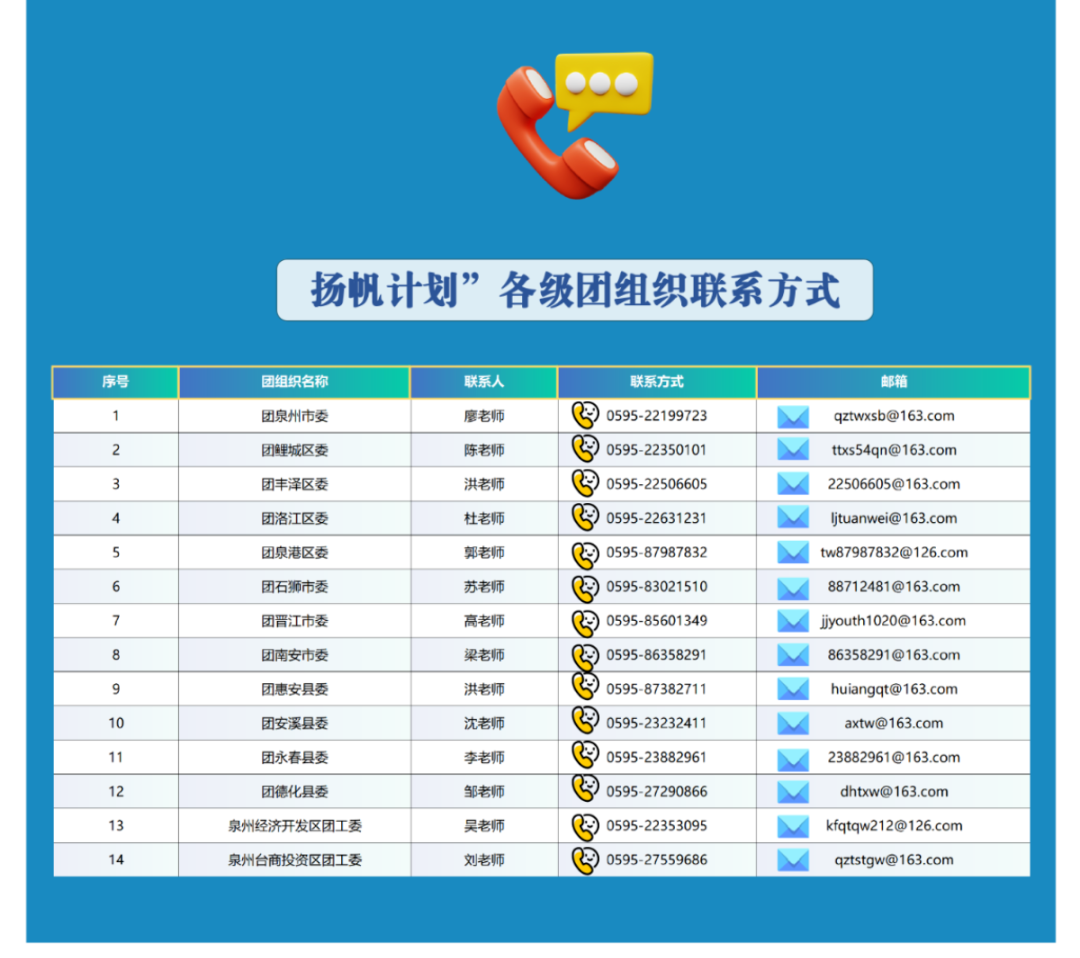Click the title banner 各级团组织联系方式
Image resolution: width=1080 pixels, height=958 pixels.
(574, 290)
